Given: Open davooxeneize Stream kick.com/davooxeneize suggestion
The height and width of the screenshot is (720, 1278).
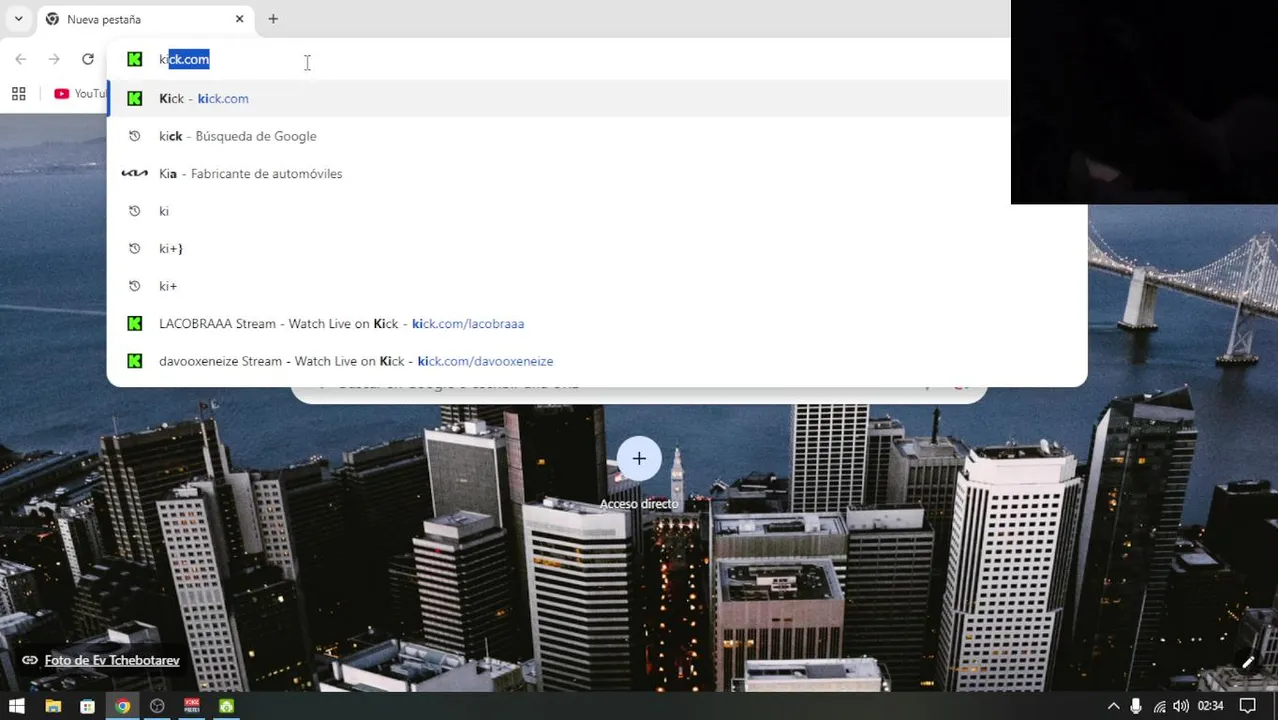Looking at the screenshot, I should [x=597, y=361].
